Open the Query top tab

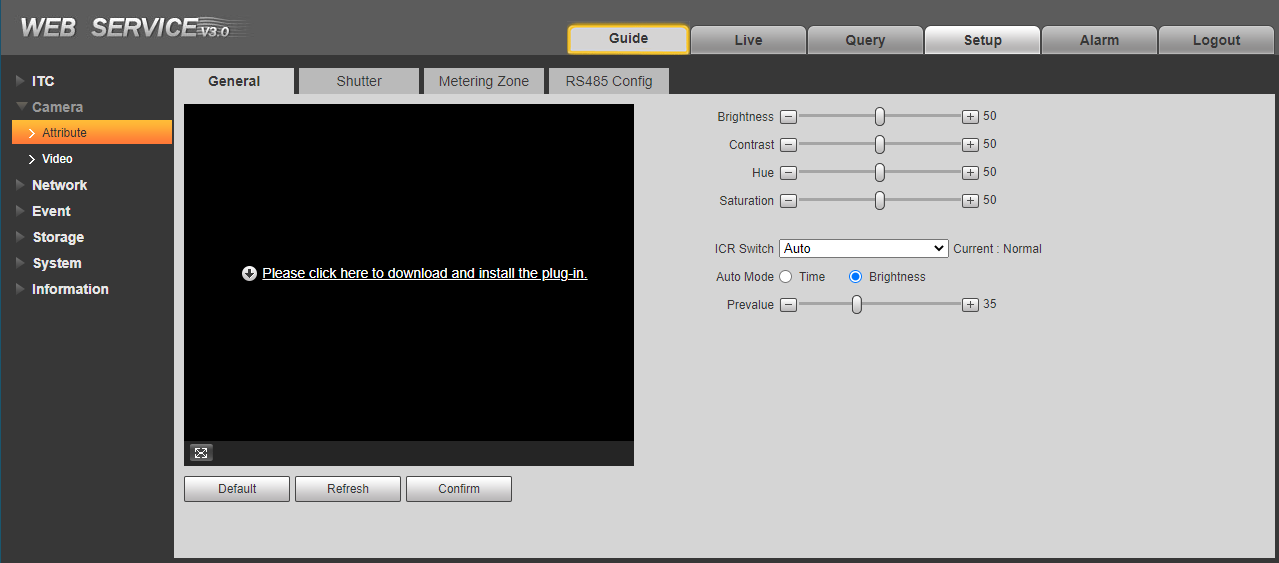click(865, 40)
